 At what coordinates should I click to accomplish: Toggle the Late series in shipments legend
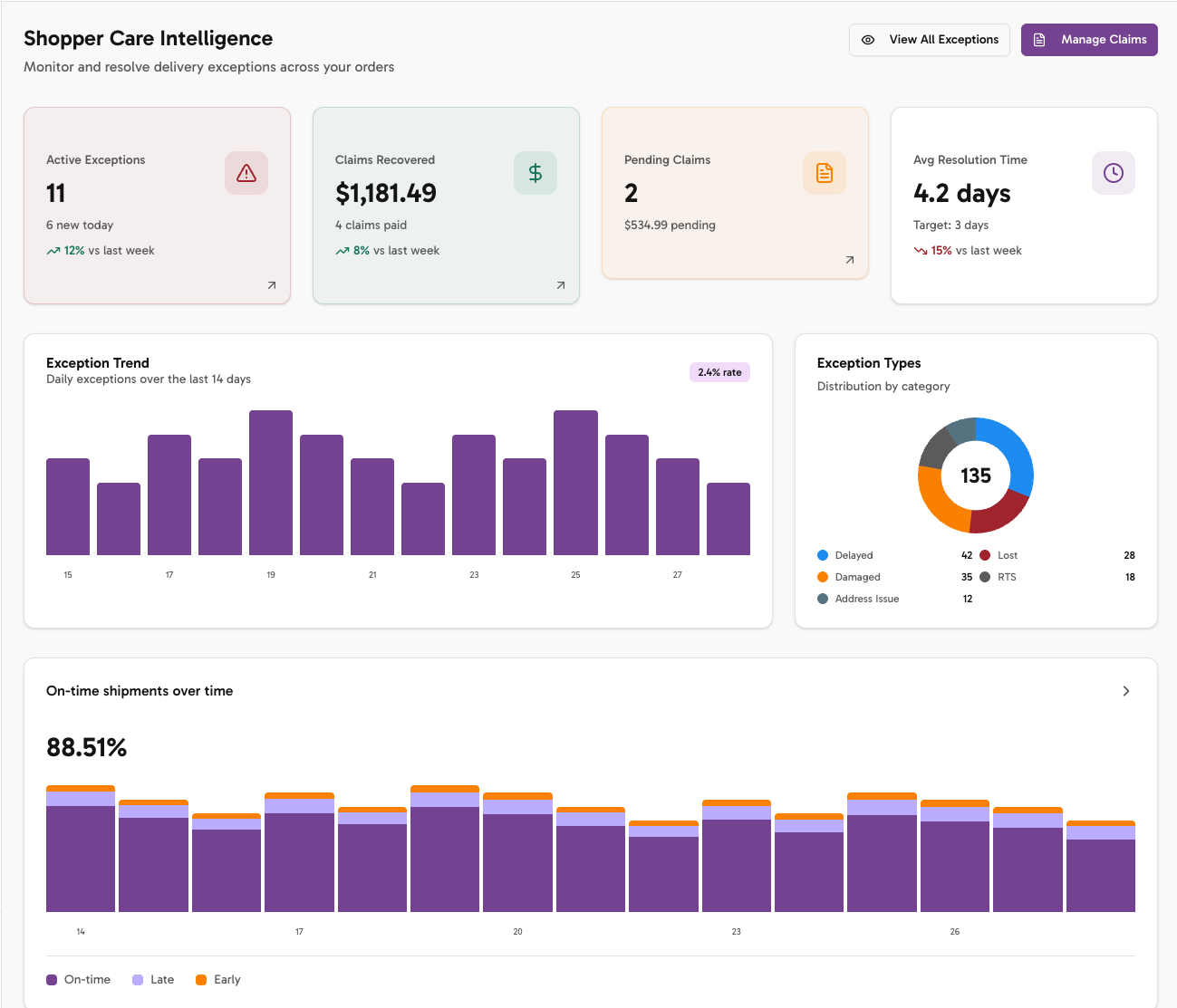click(x=150, y=979)
